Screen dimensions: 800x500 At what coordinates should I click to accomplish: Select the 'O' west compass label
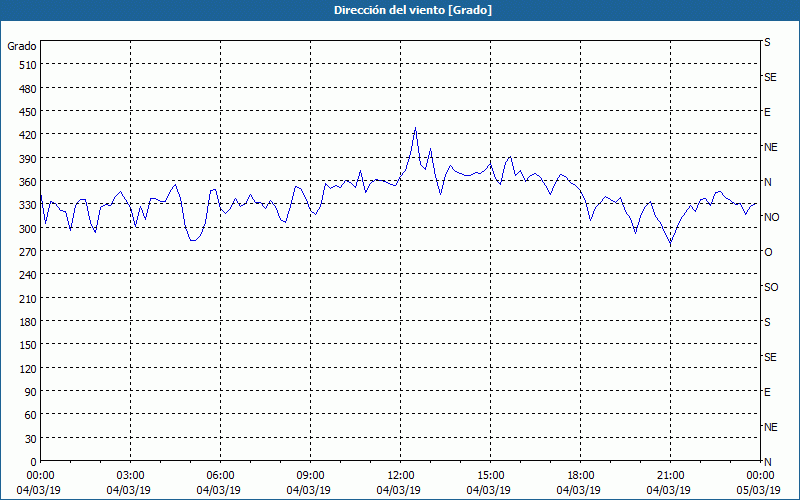tap(768, 252)
